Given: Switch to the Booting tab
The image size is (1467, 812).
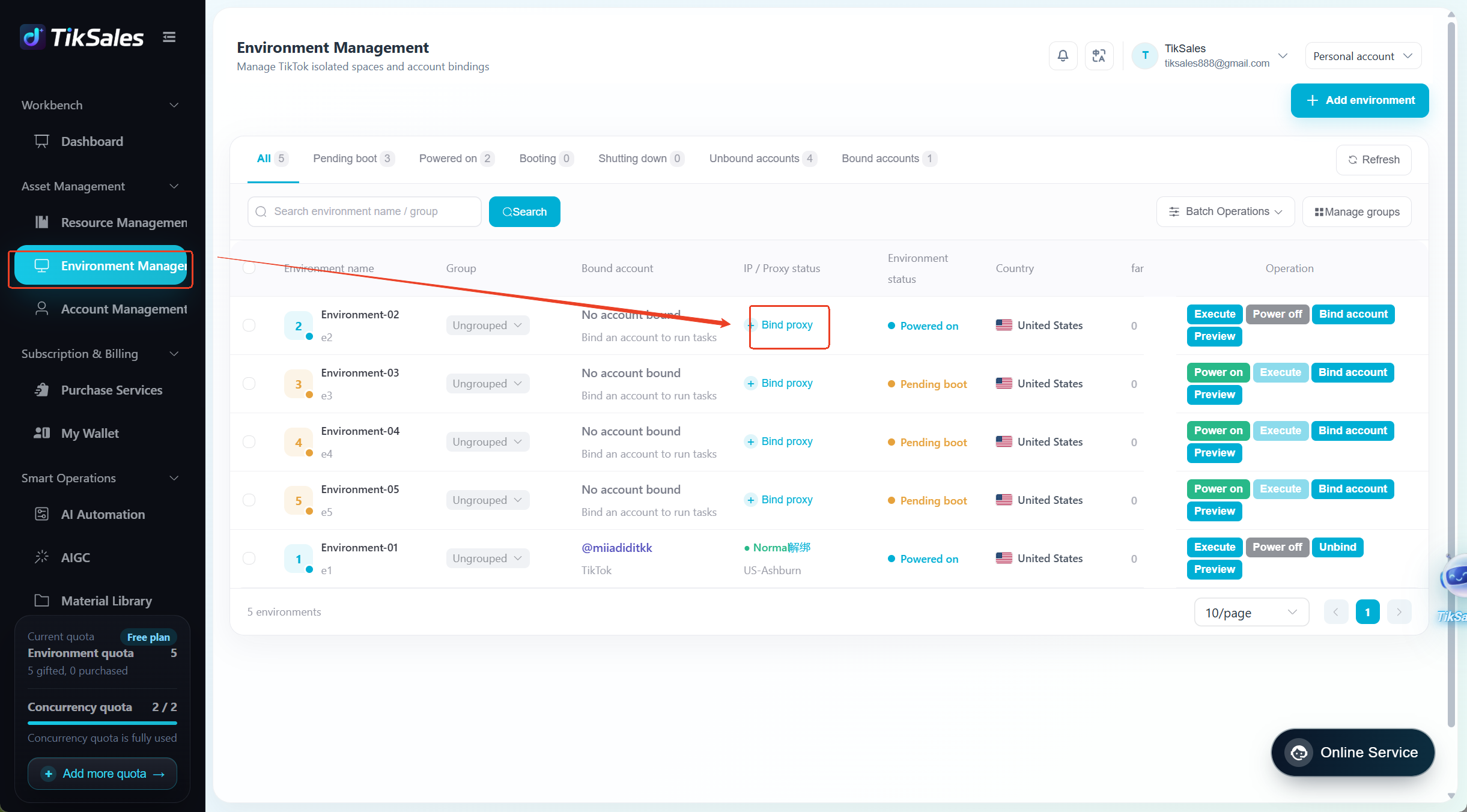Looking at the screenshot, I should tap(546, 159).
